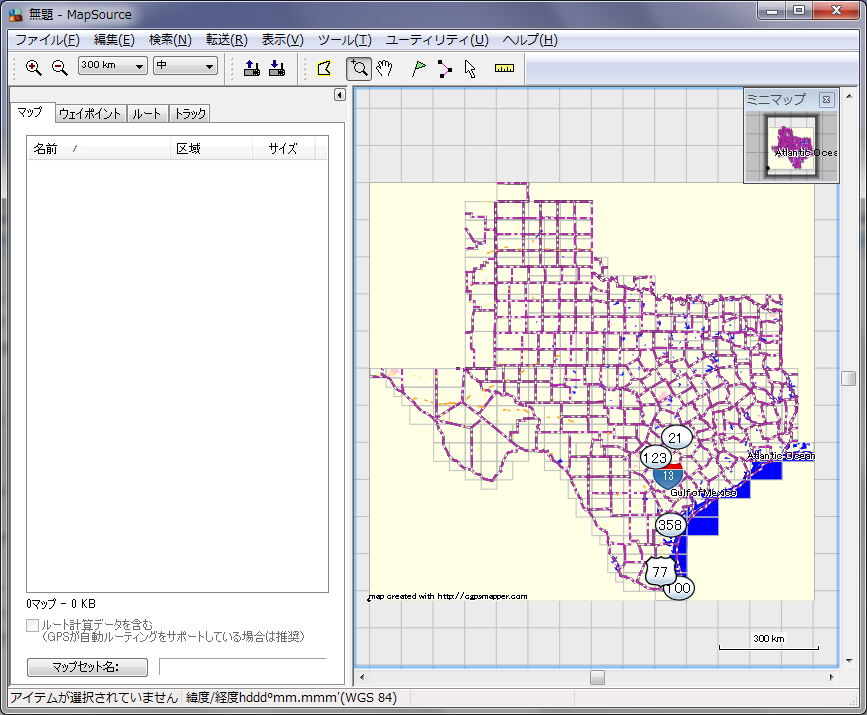Click the マップセット名 button
867x715 pixels.
point(87,667)
